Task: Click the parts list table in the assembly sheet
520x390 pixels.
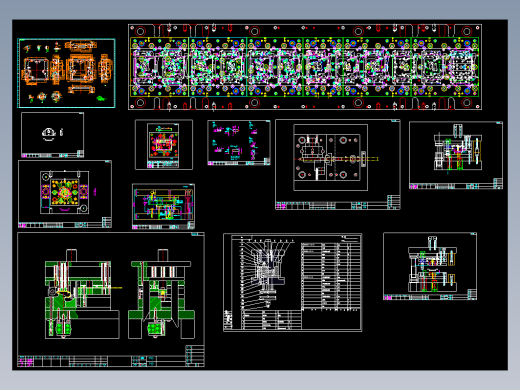Action: click(x=331, y=277)
